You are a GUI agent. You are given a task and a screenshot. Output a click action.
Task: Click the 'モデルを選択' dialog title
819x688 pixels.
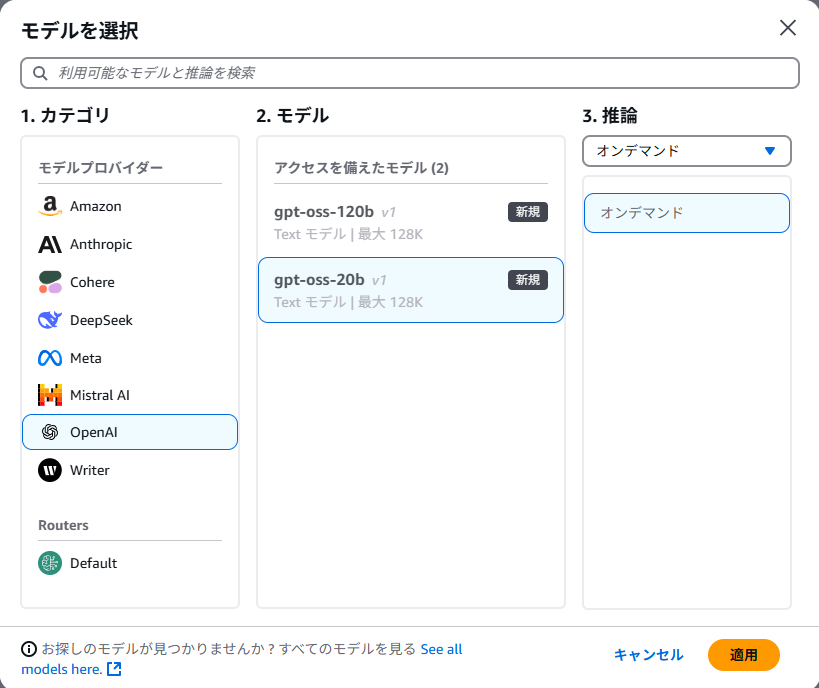(80, 30)
